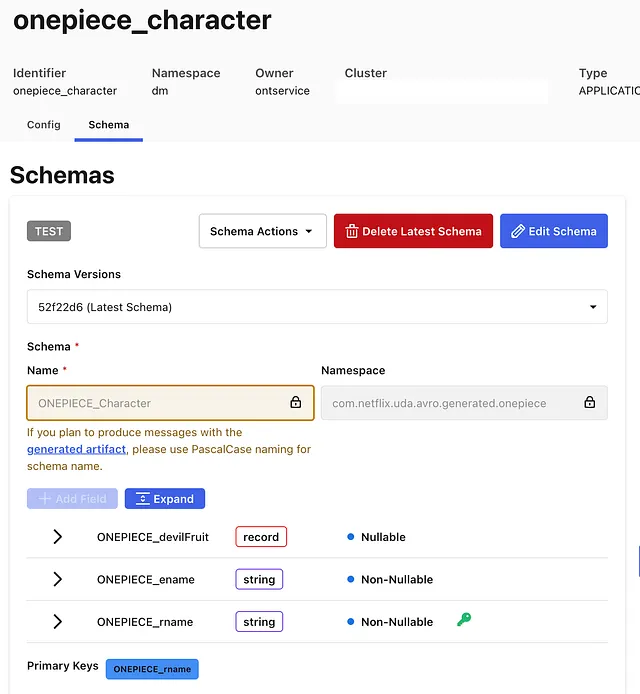
Task: Open the Schema Actions dropdown
Action: point(261,231)
